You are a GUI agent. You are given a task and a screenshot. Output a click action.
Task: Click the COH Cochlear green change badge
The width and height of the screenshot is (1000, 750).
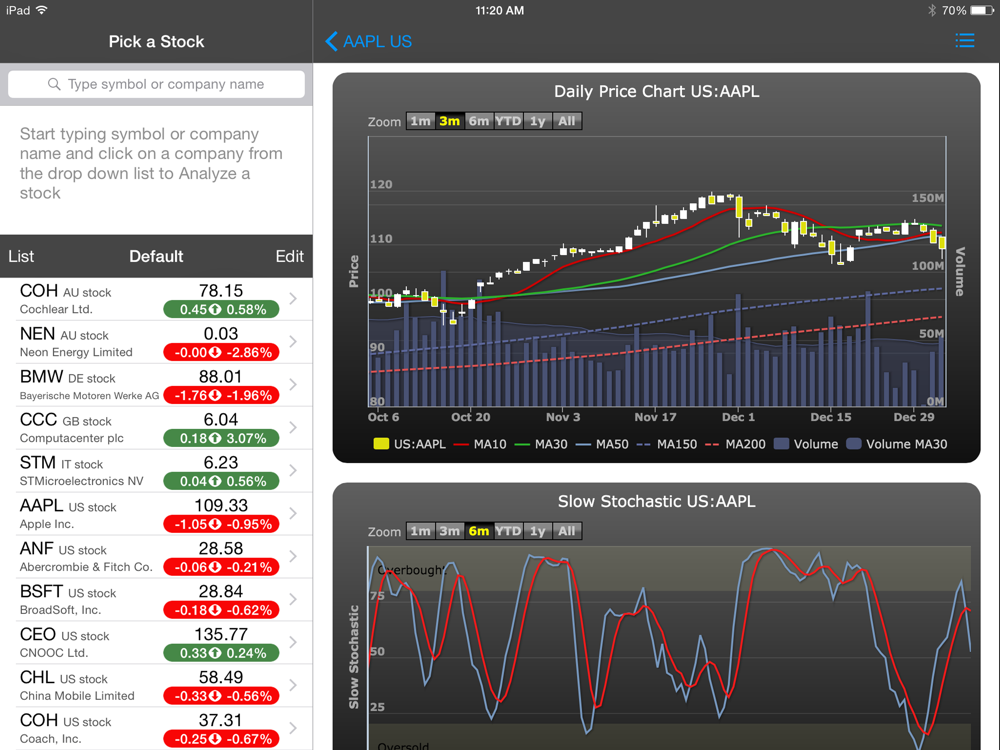coord(221,309)
